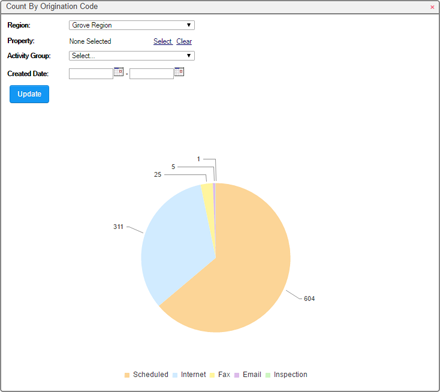The width and height of the screenshot is (440, 392).
Task: Toggle the Scheduled legend item
Action: pos(146,375)
